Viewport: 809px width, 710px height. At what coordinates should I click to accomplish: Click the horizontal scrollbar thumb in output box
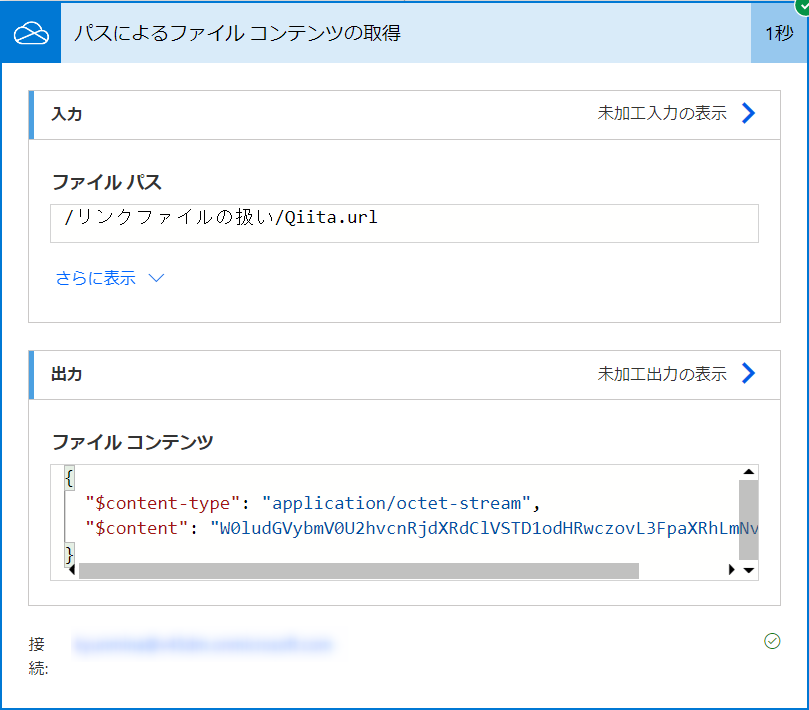tap(359, 571)
